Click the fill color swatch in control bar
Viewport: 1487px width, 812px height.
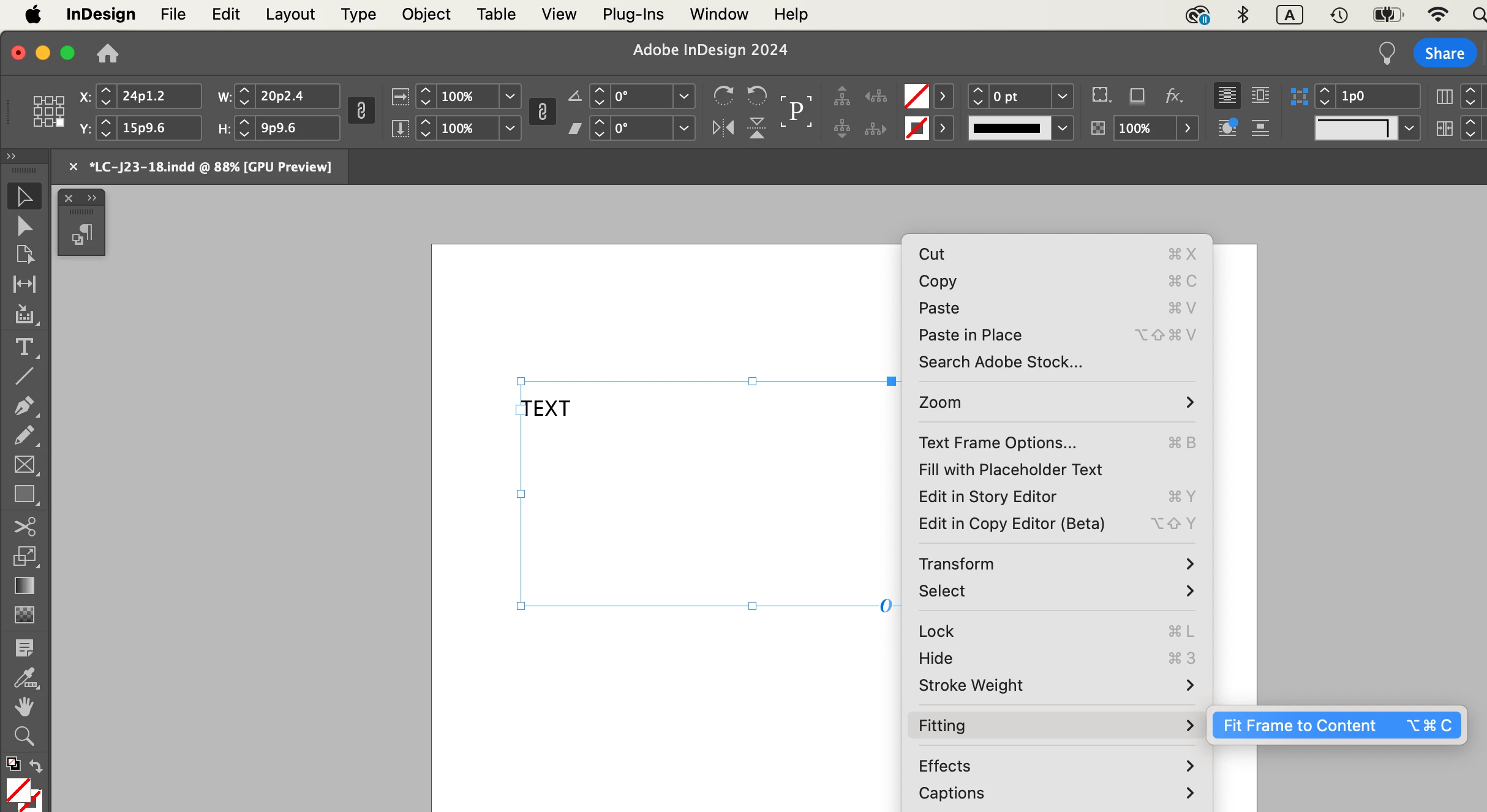tap(916, 96)
